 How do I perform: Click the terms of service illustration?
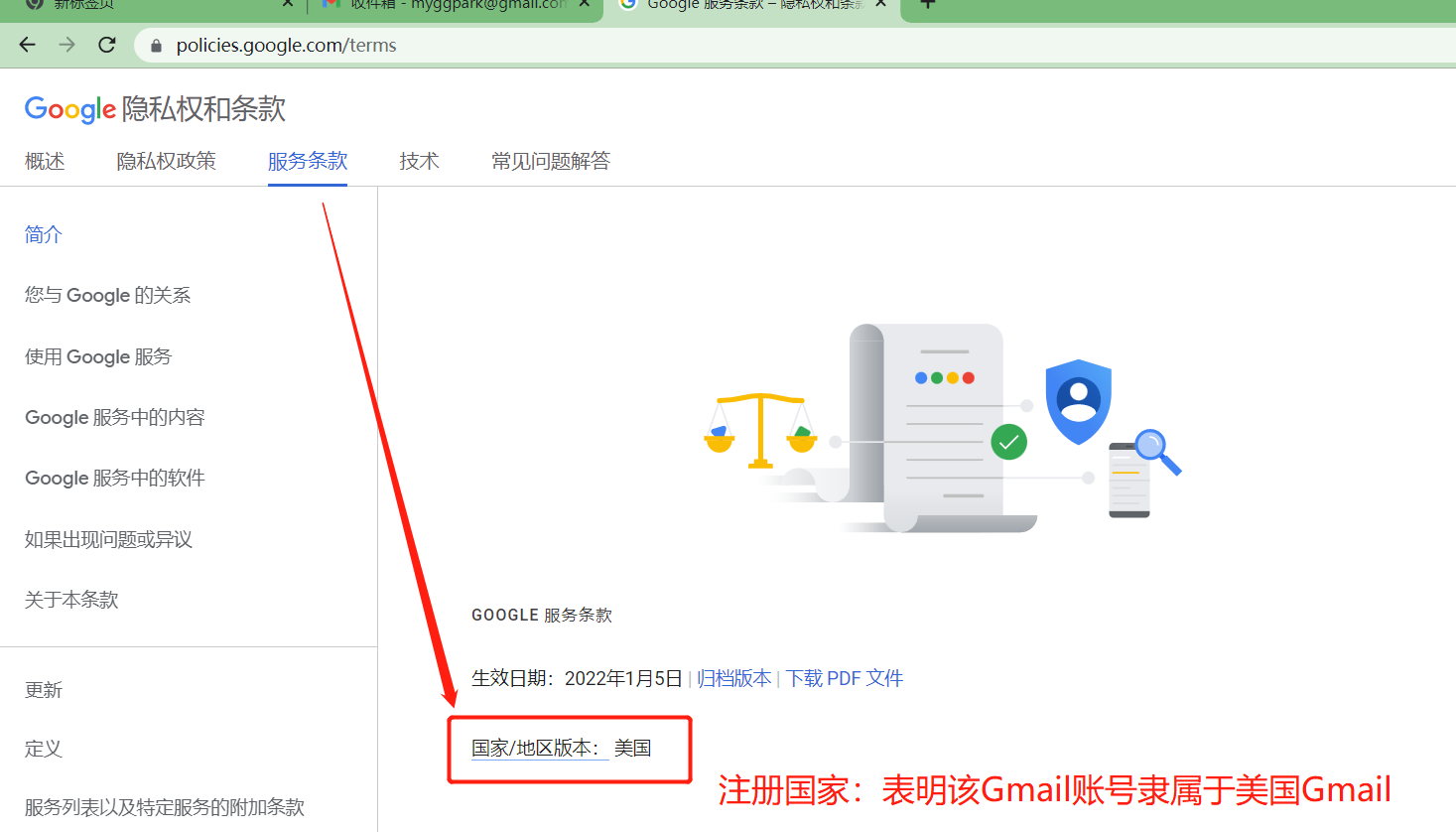tap(943, 428)
